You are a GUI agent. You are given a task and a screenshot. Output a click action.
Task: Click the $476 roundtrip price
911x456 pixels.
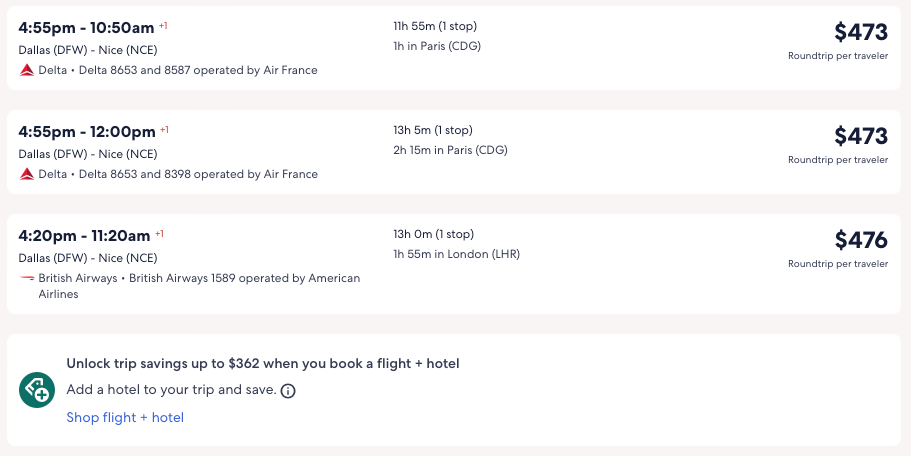pos(861,240)
